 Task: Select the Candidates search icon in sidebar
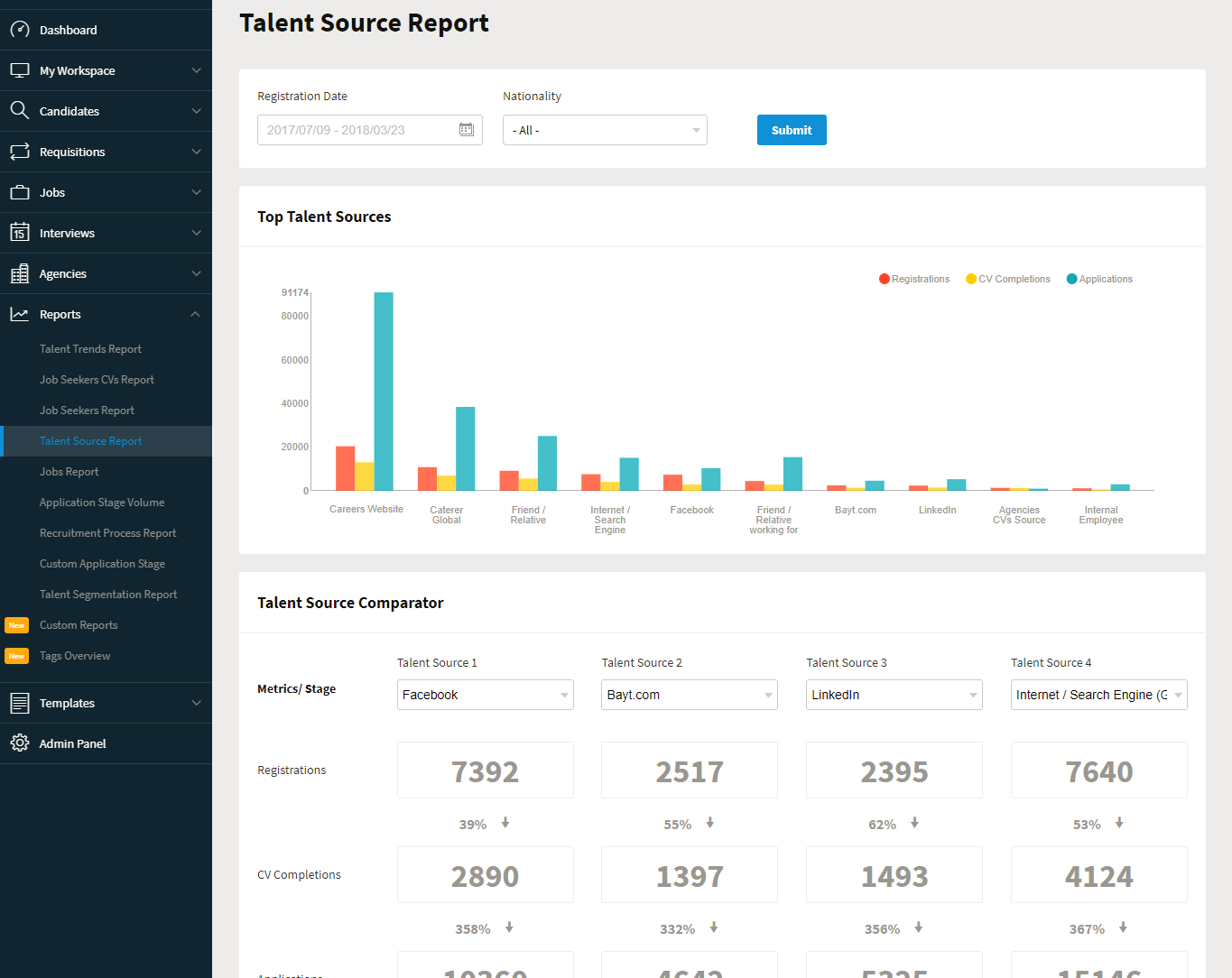(19, 110)
